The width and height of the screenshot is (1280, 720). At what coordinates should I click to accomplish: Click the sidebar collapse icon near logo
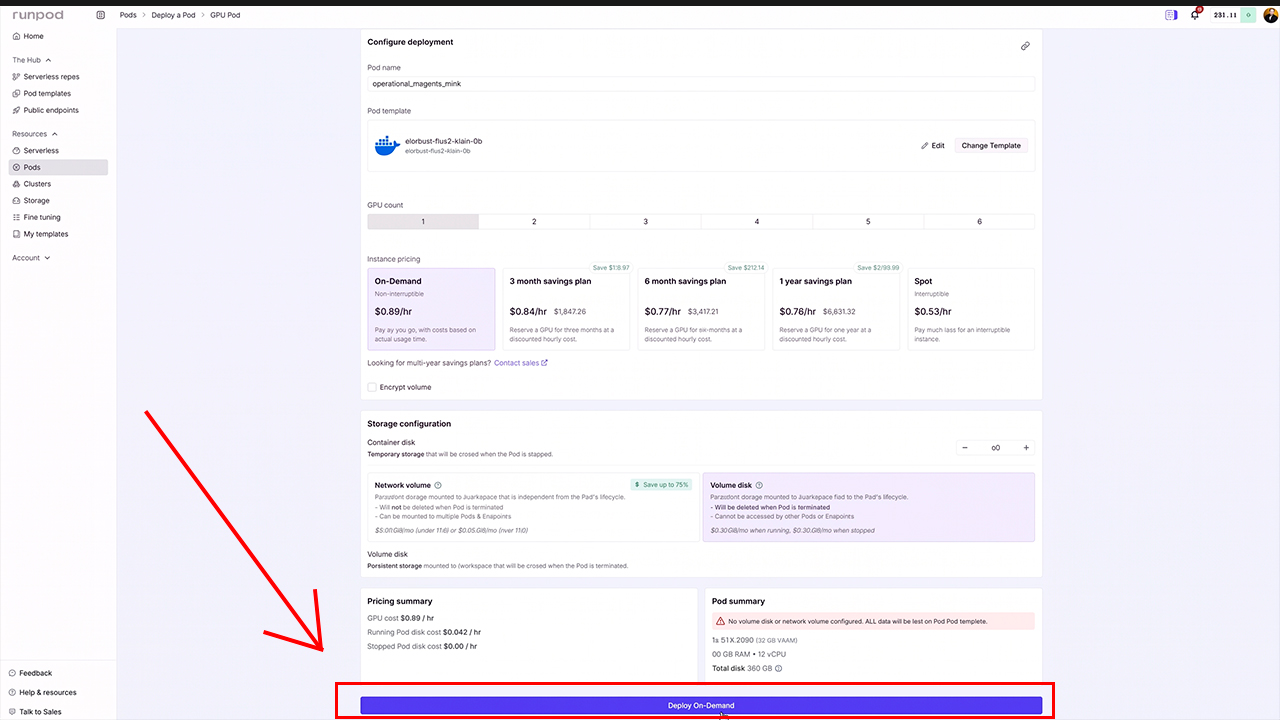click(100, 15)
